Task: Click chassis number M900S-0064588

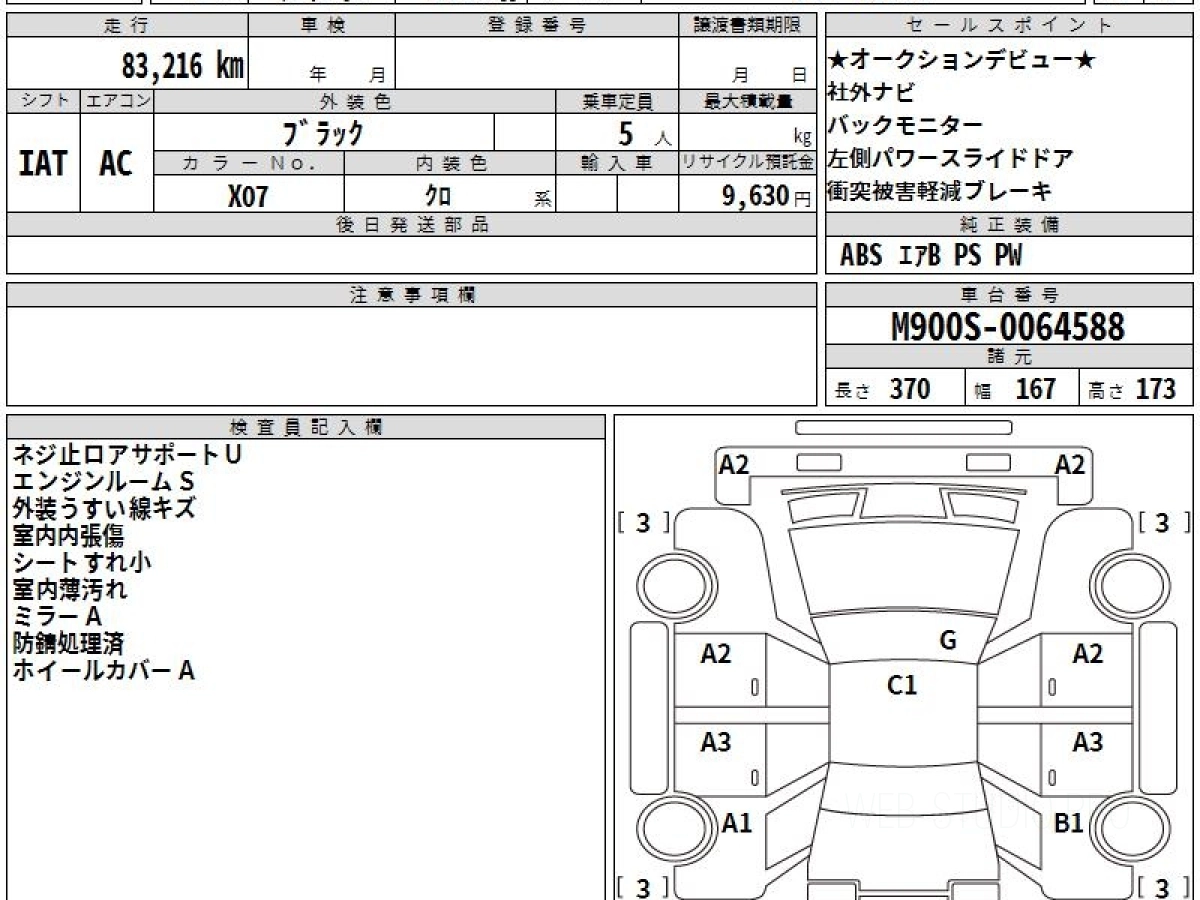Action: coord(1008,326)
